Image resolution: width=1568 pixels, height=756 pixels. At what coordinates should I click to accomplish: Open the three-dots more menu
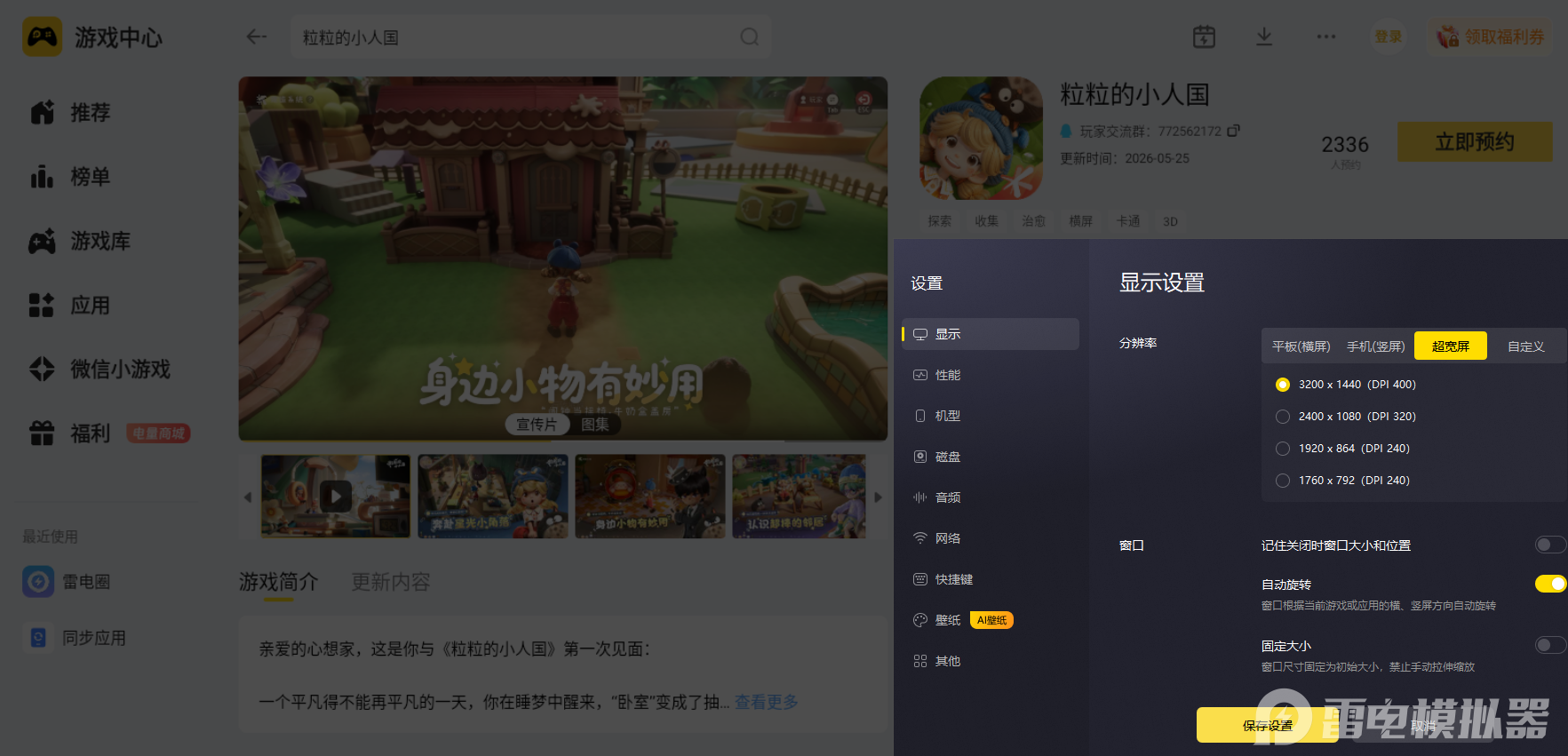pyautogui.click(x=1326, y=36)
